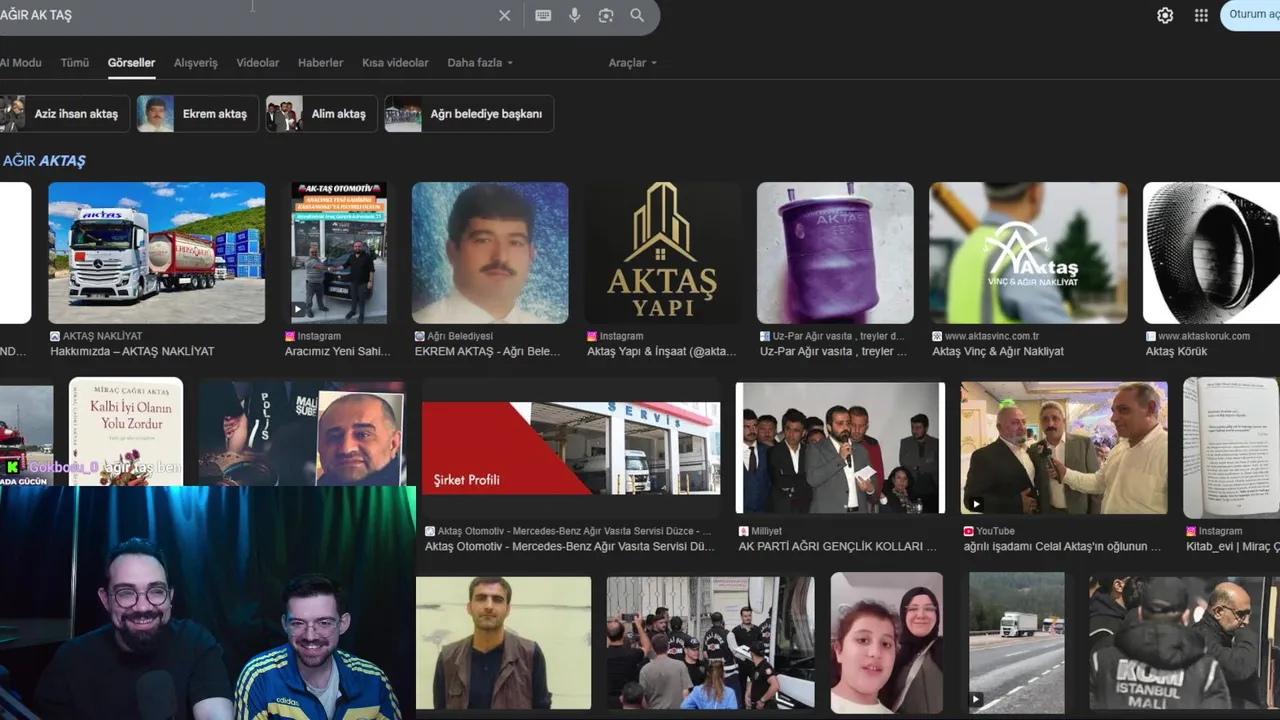Click the www.aktaskoruk.com source label
The image size is (1280, 720).
pyautogui.click(x=1204, y=336)
